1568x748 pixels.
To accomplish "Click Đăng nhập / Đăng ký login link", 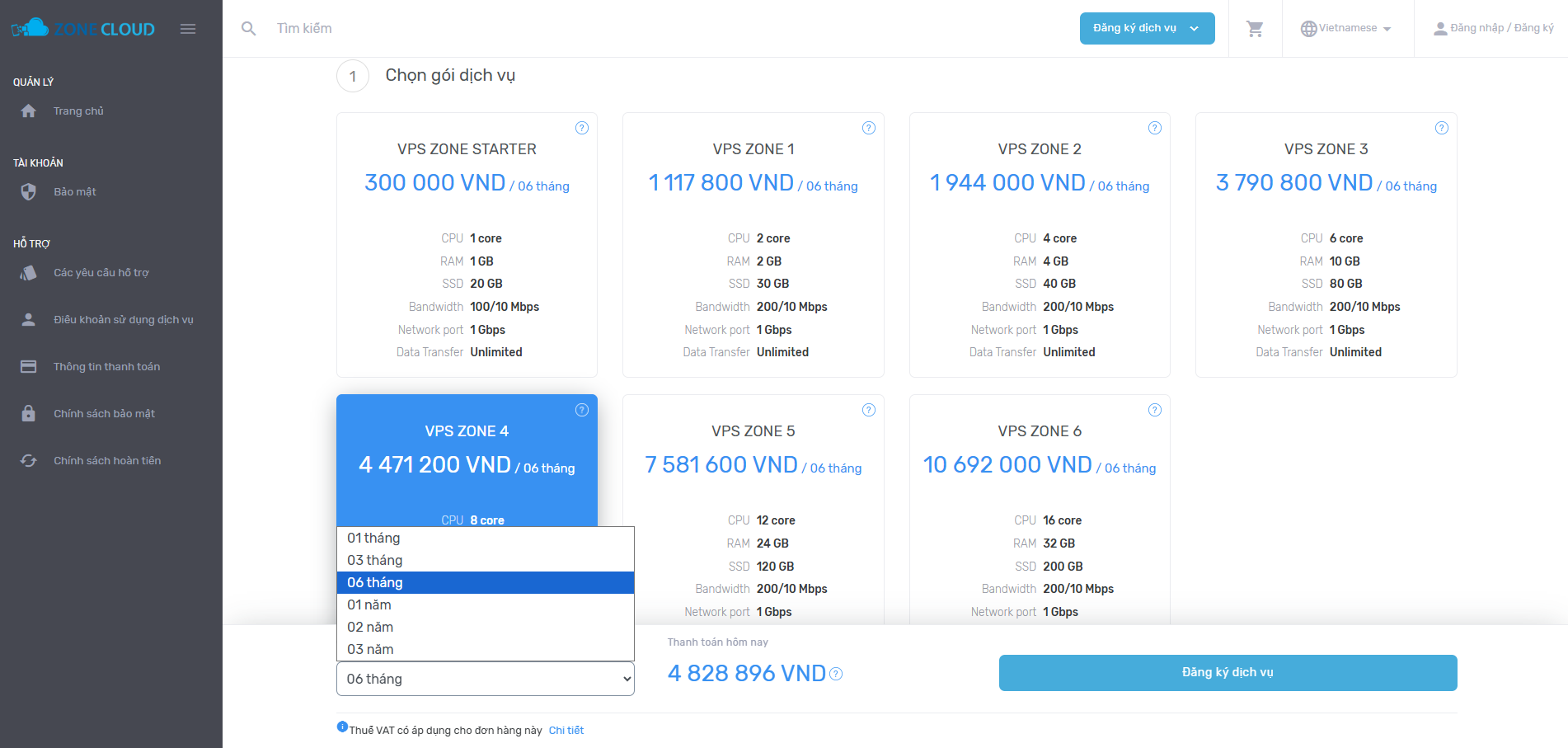I will 1493,28.
